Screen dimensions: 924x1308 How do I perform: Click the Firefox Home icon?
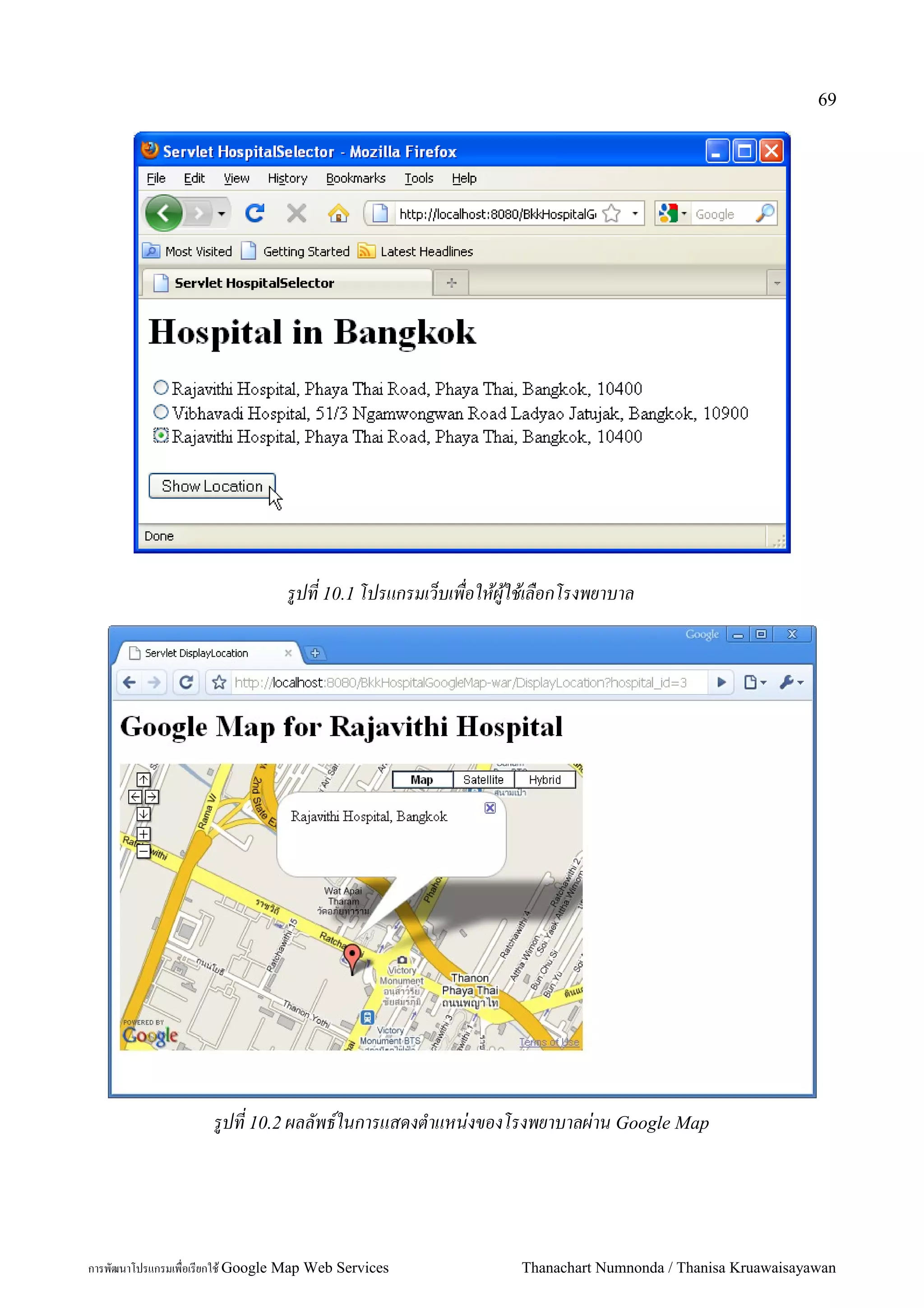[x=338, y=213]
